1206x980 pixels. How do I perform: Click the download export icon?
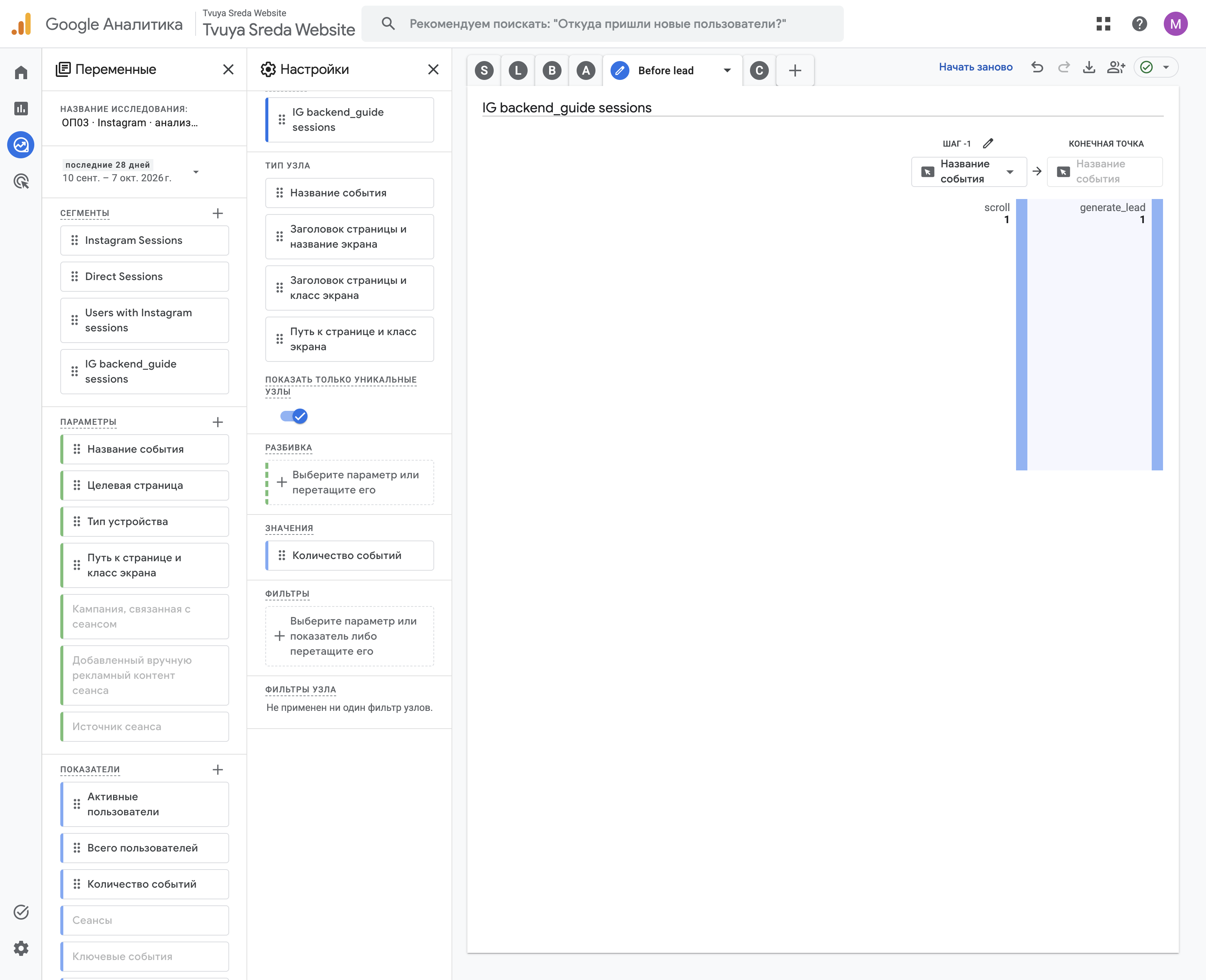coord(1089,67)
